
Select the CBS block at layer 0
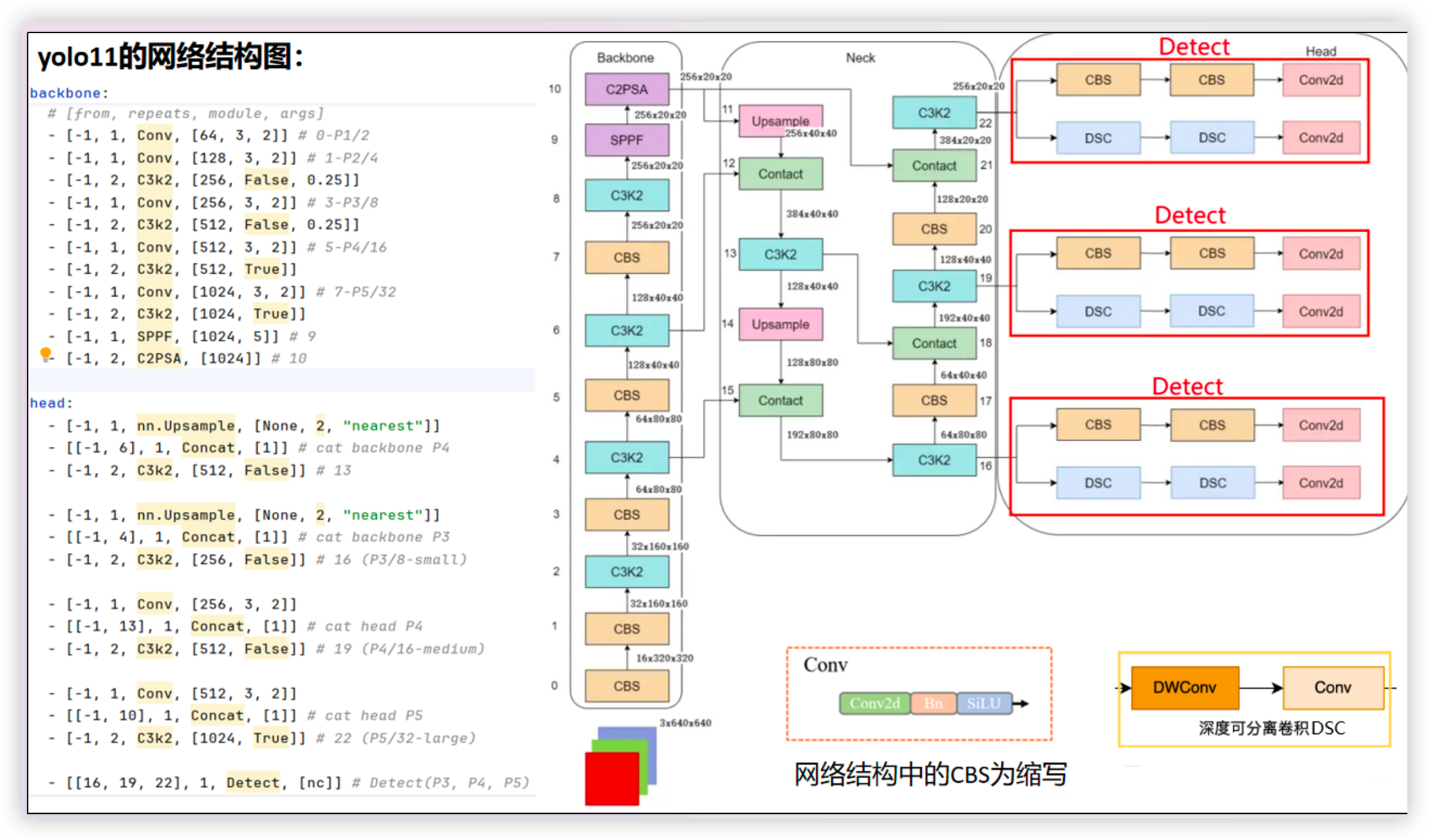click(626, 685)
